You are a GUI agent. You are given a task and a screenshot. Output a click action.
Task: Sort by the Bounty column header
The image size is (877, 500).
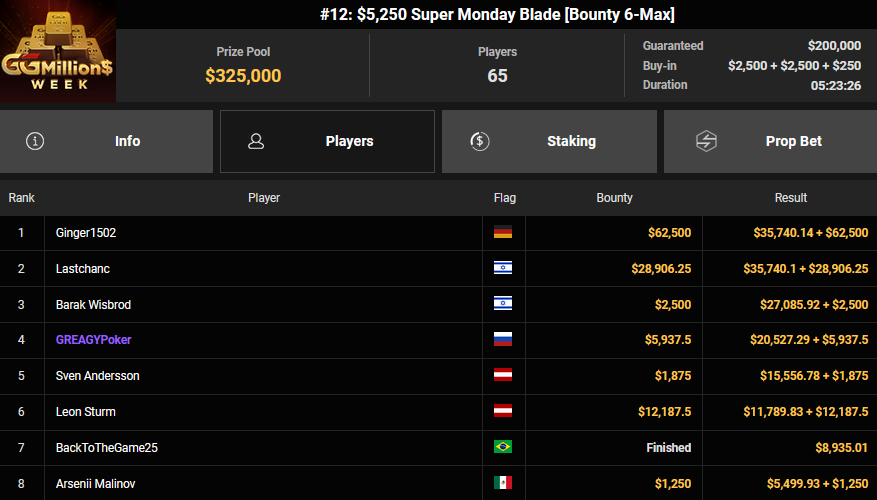coord(614,198)
